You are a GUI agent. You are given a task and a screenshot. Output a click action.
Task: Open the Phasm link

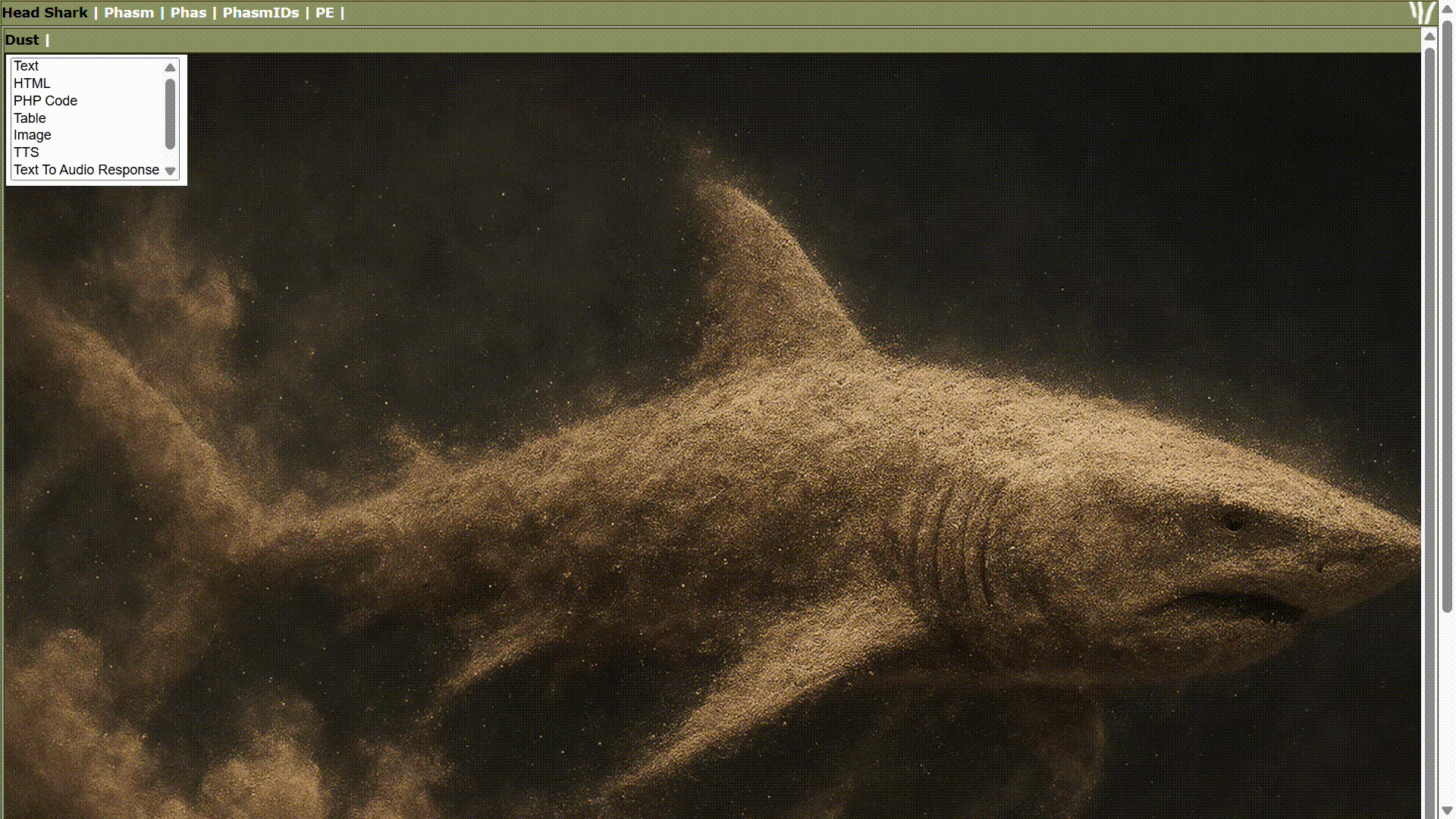[129, 12]
